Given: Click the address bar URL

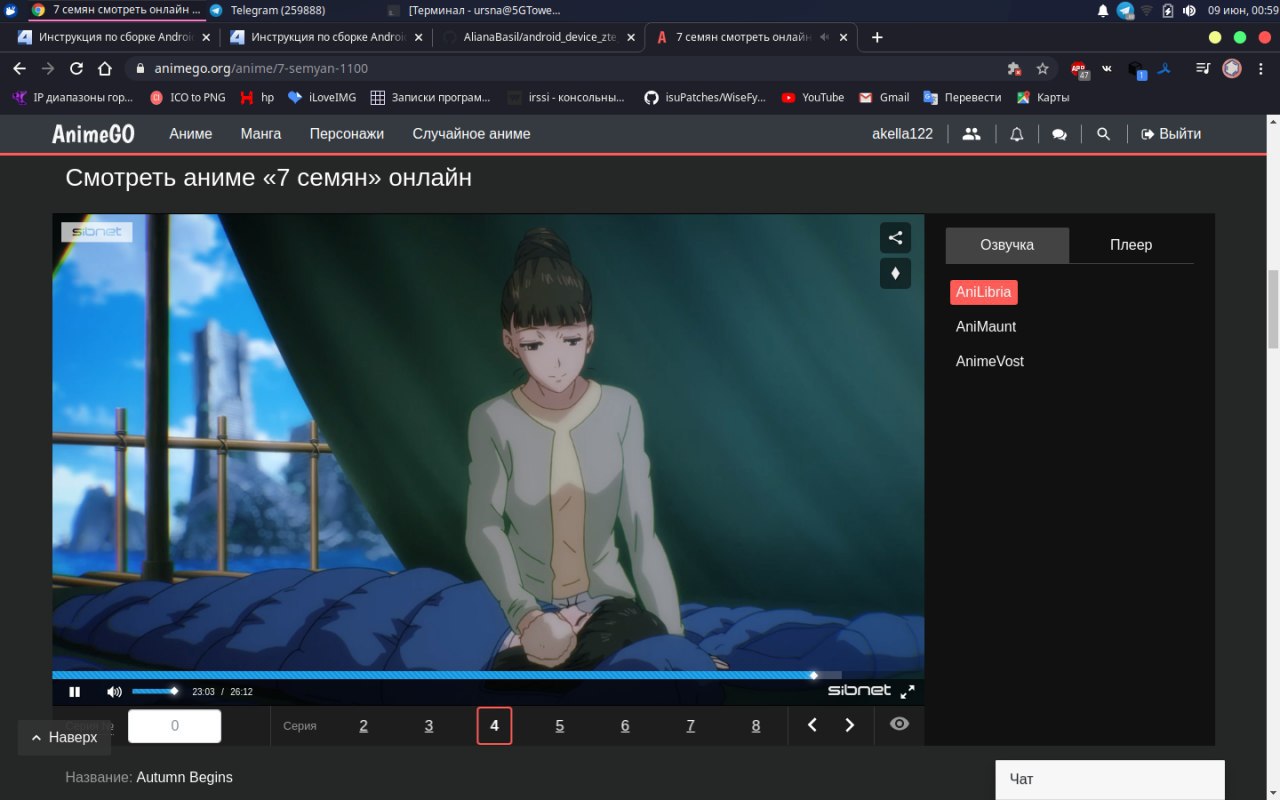Looking at the screenshot, I should 261,69.
